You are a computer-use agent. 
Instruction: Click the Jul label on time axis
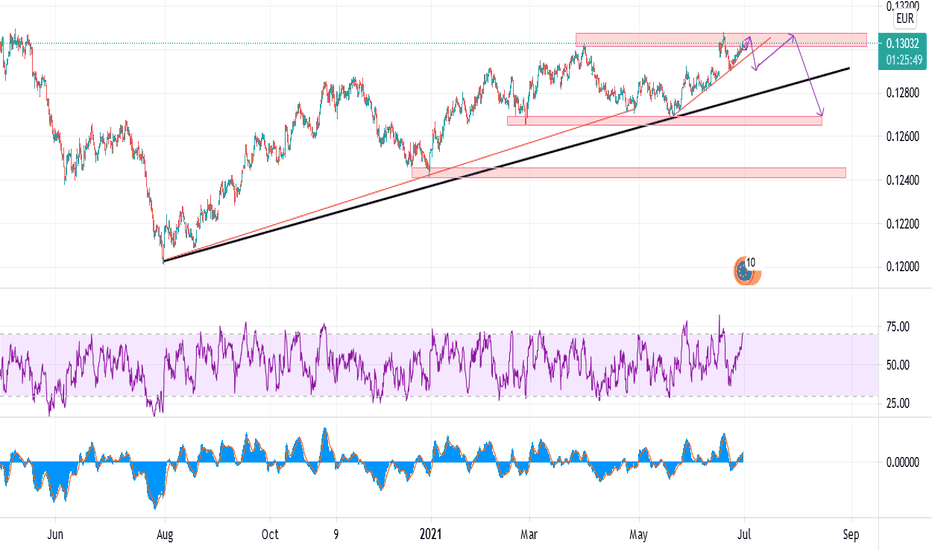[744, 535]
